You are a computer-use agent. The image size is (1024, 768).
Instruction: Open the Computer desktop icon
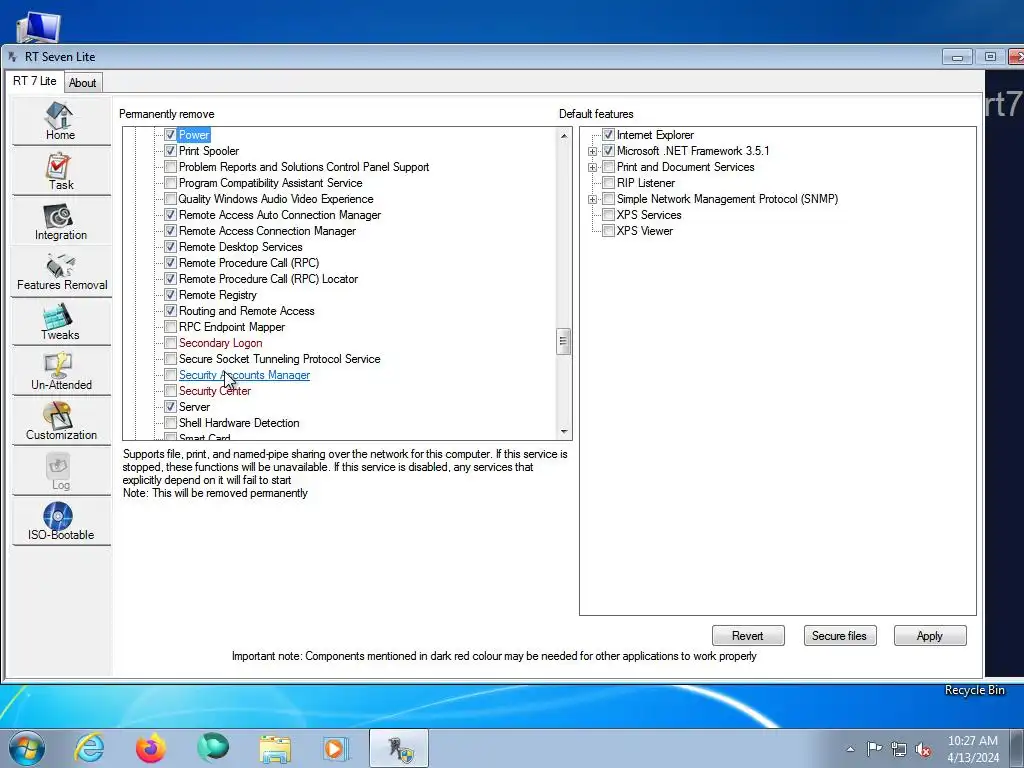38,27
